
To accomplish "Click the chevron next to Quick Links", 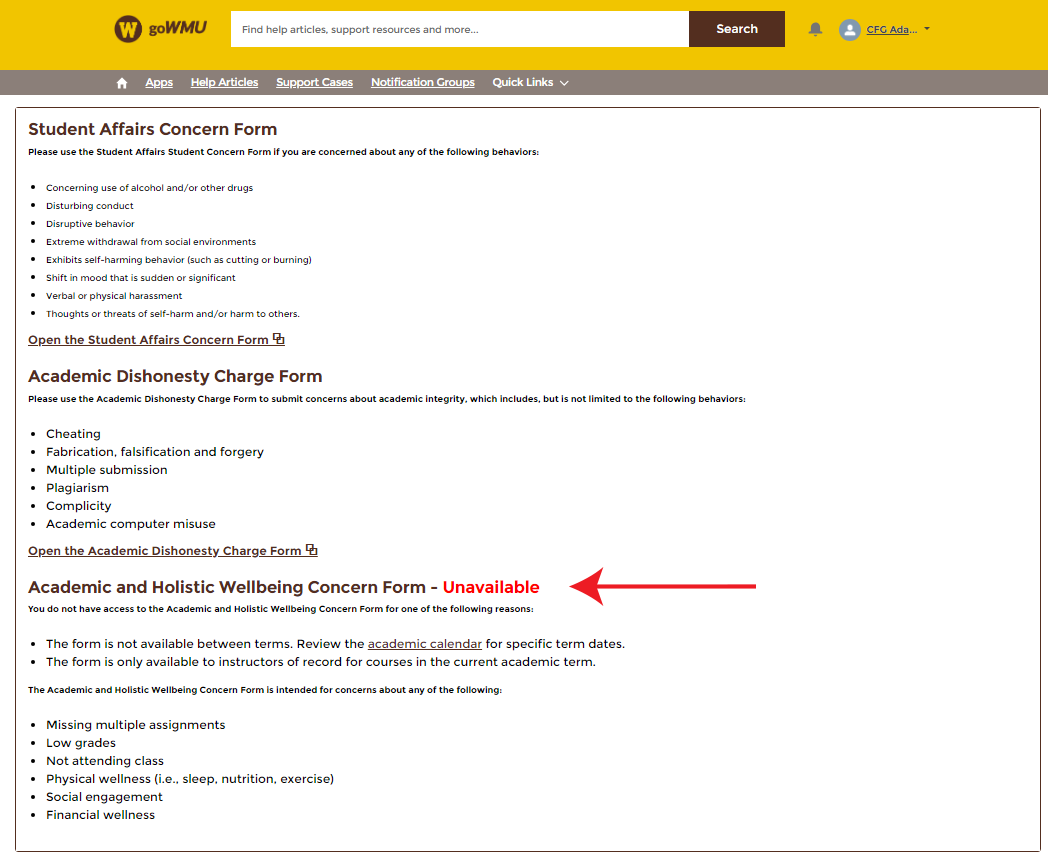I will click(564, 83).
